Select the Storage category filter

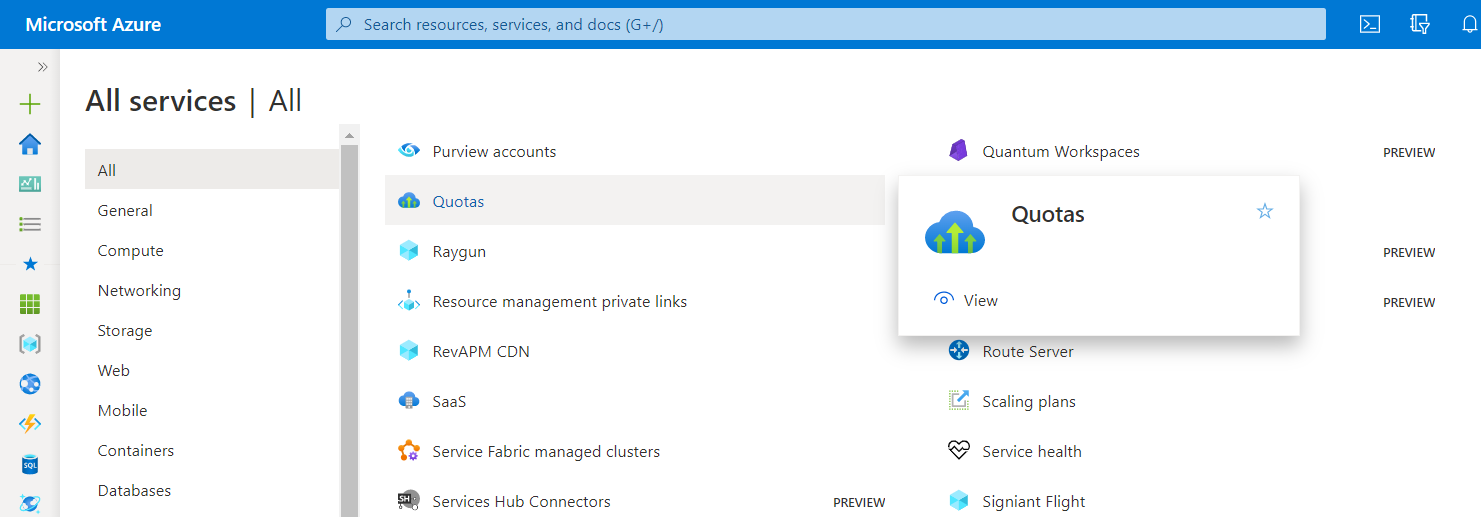[125, 331]
